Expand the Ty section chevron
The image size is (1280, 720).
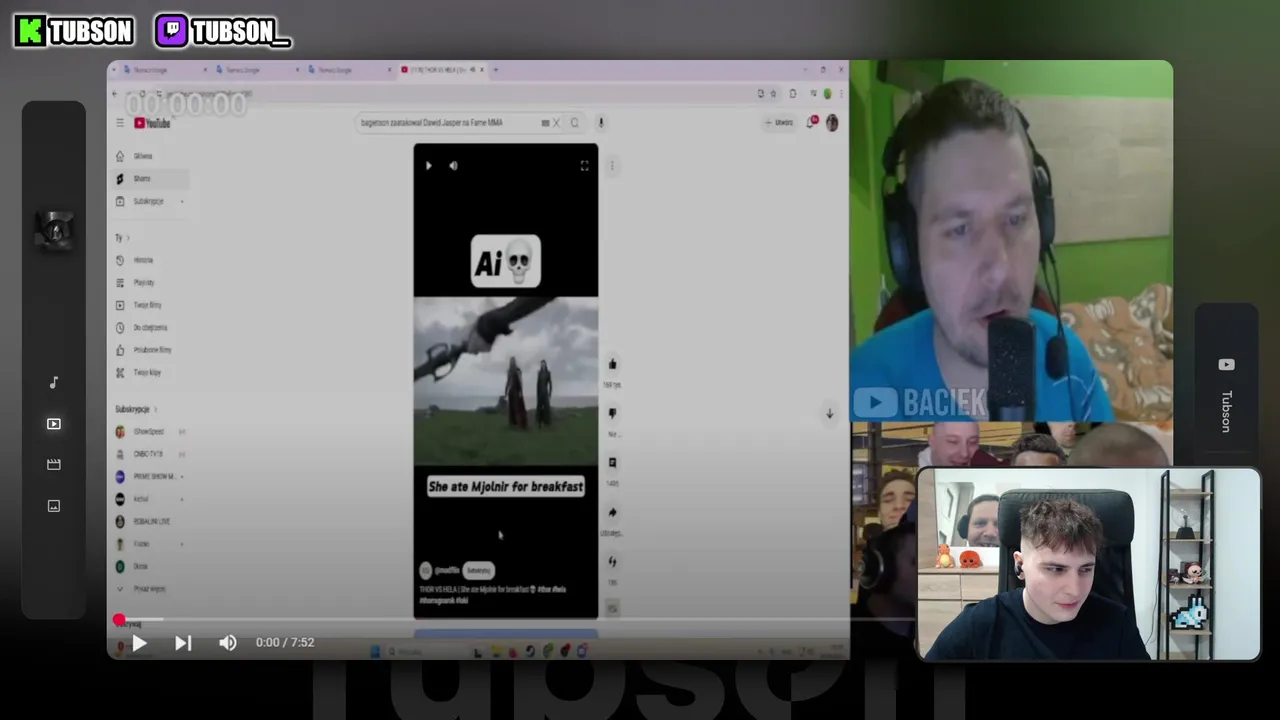128,238
